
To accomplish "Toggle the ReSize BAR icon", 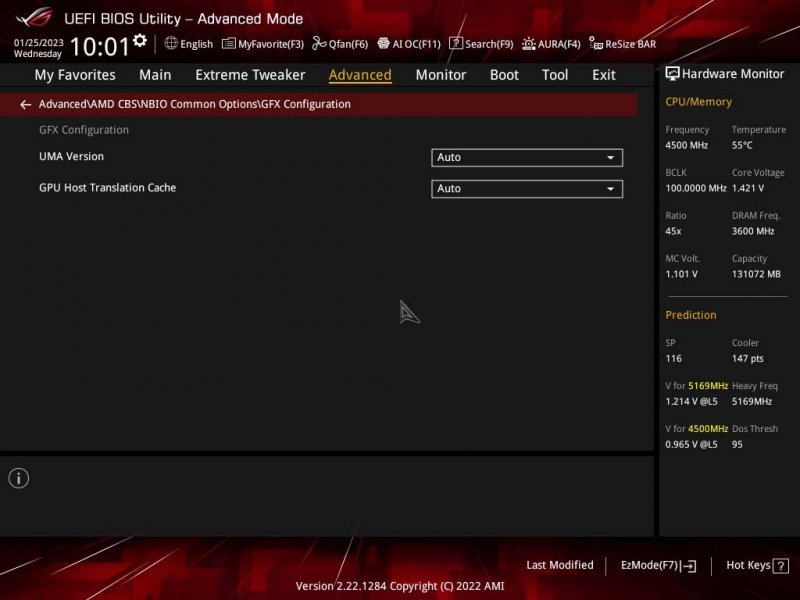I will [x=596, y=43].
